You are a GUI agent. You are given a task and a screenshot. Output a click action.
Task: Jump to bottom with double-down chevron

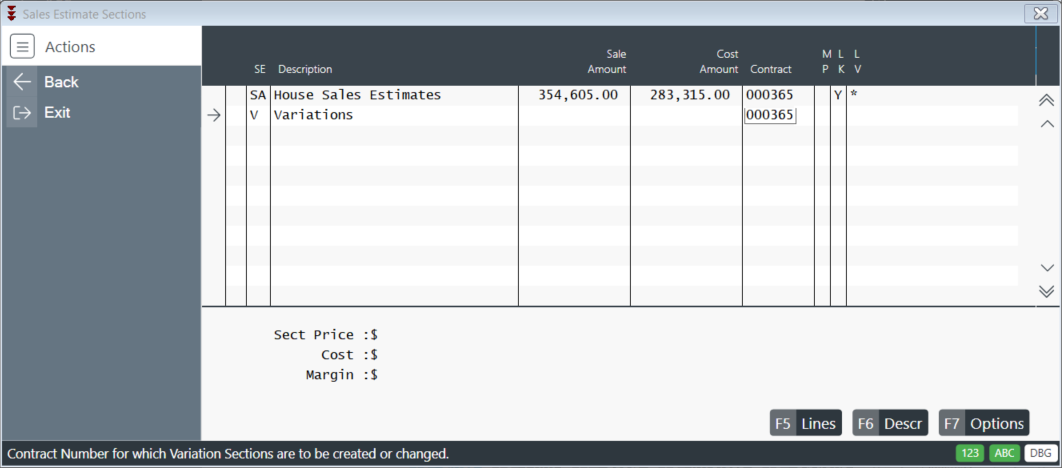coord(1046,291)
